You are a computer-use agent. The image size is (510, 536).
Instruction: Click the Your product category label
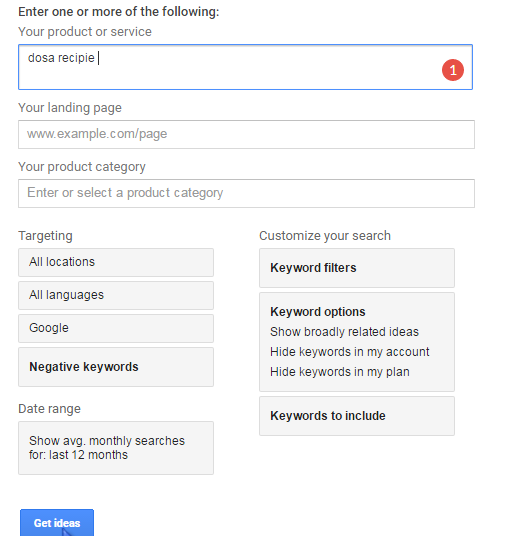(82, 167)
